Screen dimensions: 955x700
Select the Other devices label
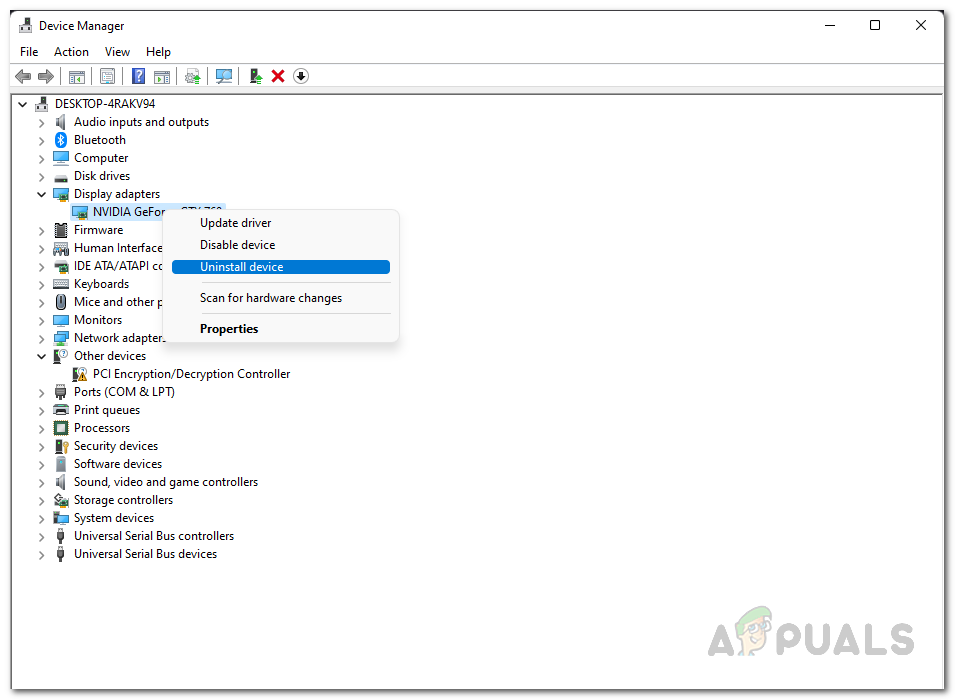[110, 356]
